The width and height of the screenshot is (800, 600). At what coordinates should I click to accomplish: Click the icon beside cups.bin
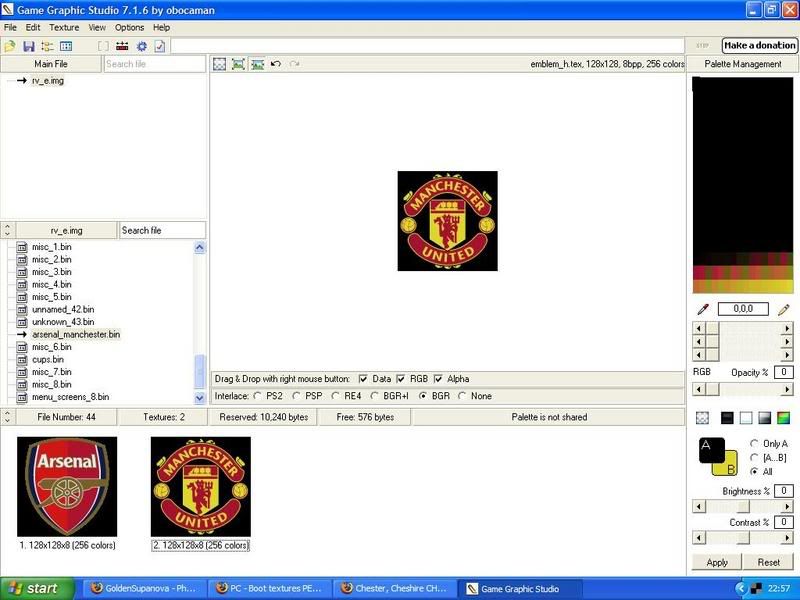pos(22,360)
